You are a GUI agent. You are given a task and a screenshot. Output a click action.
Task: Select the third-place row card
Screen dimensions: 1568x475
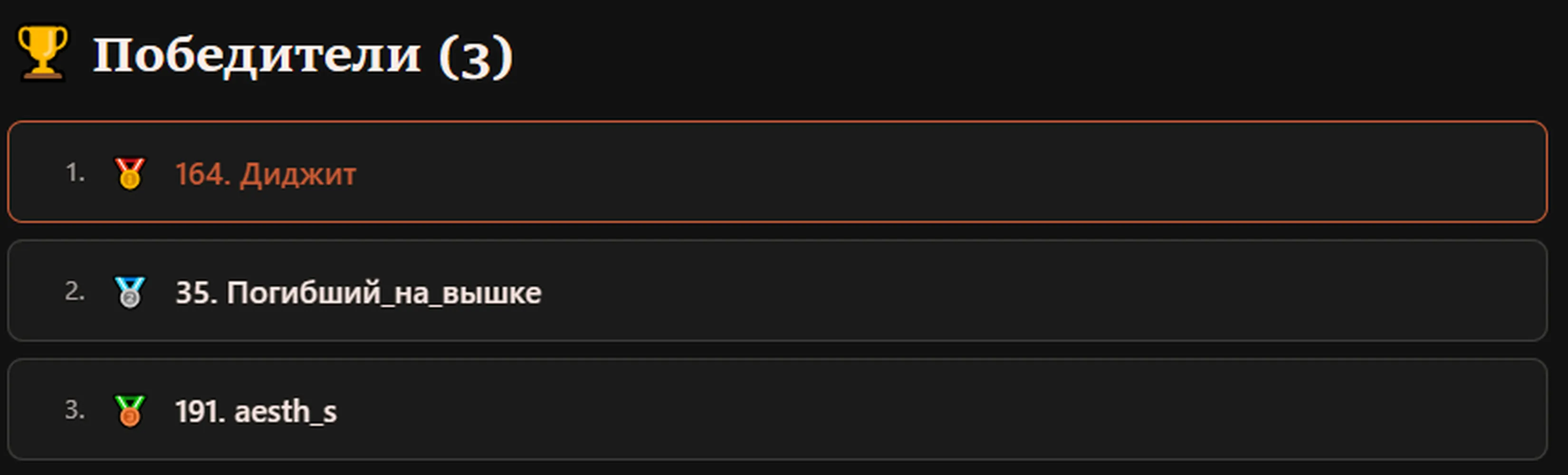[x=777, y=409]
